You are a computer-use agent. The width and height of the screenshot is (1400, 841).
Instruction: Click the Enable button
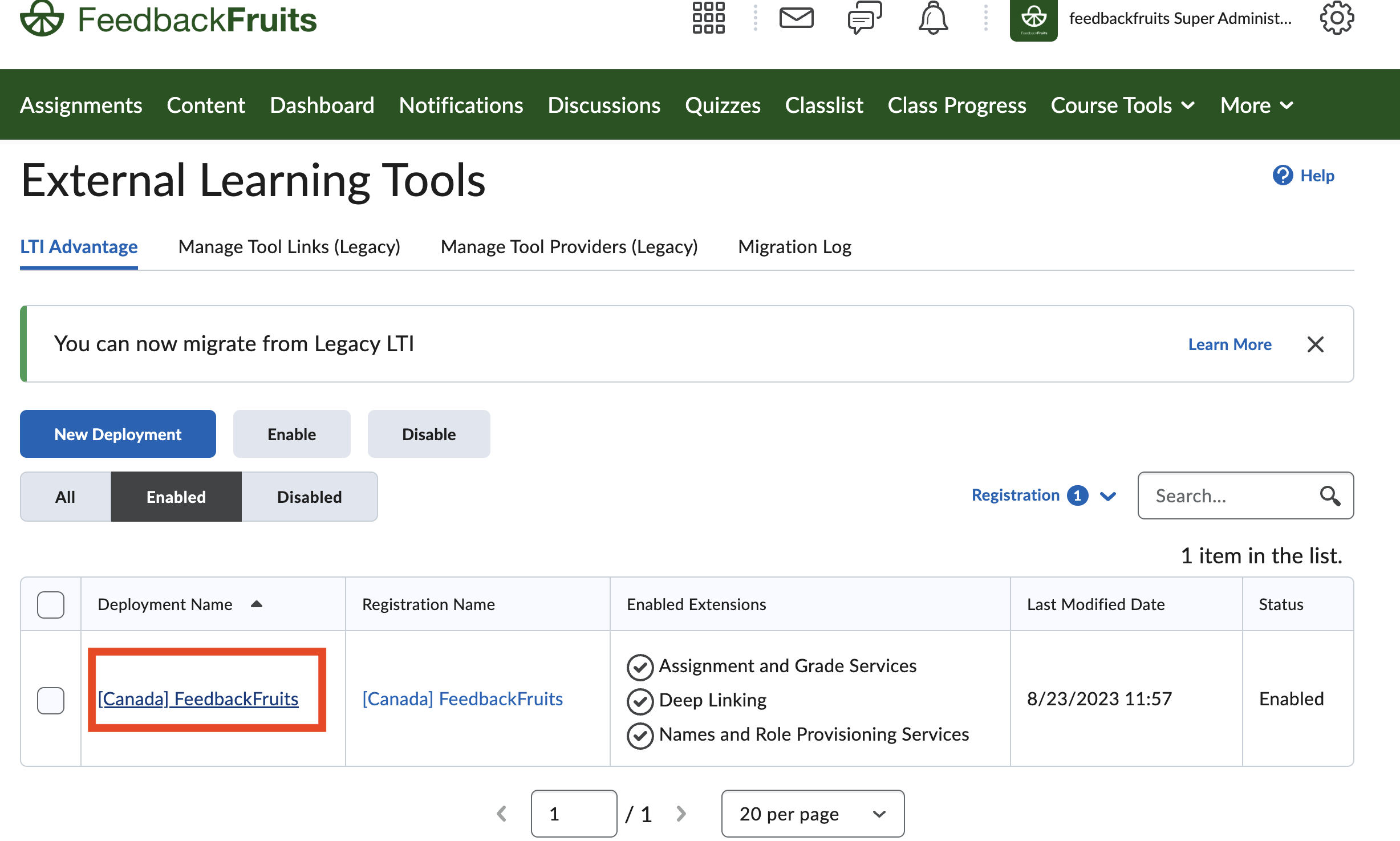291,434
